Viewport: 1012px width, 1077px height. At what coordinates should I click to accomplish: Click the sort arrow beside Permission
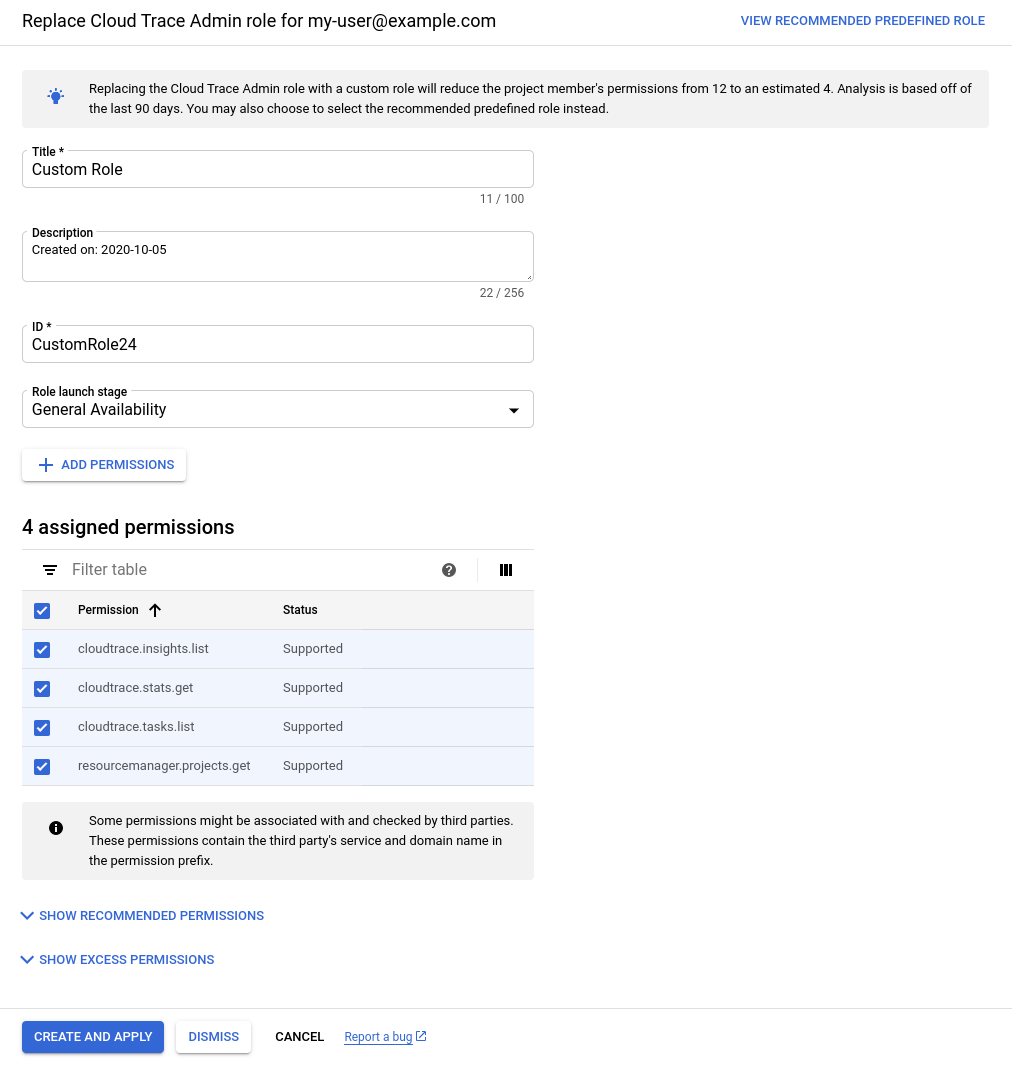click(155, 610)
